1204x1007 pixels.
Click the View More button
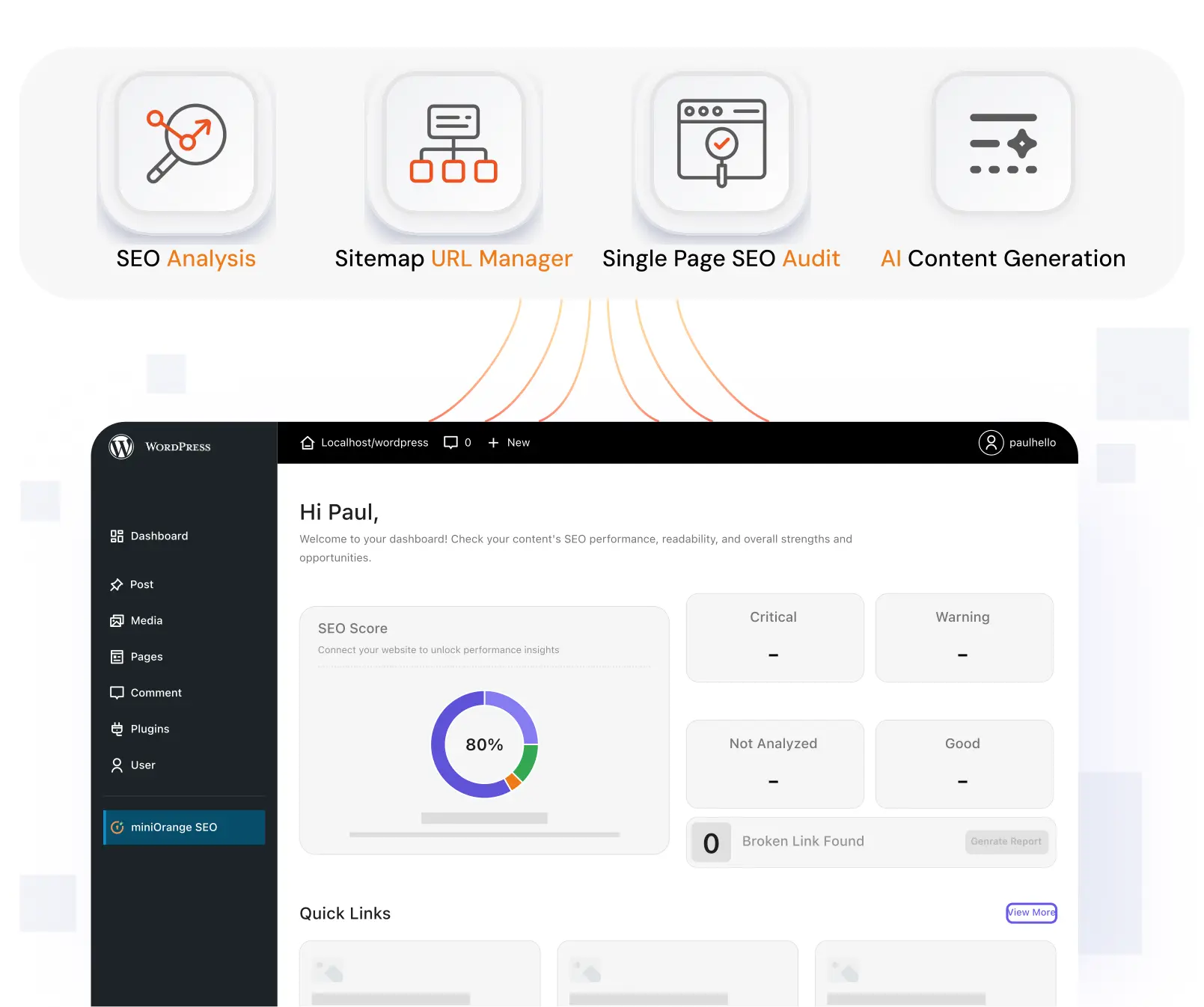[x=1030, y=913]
